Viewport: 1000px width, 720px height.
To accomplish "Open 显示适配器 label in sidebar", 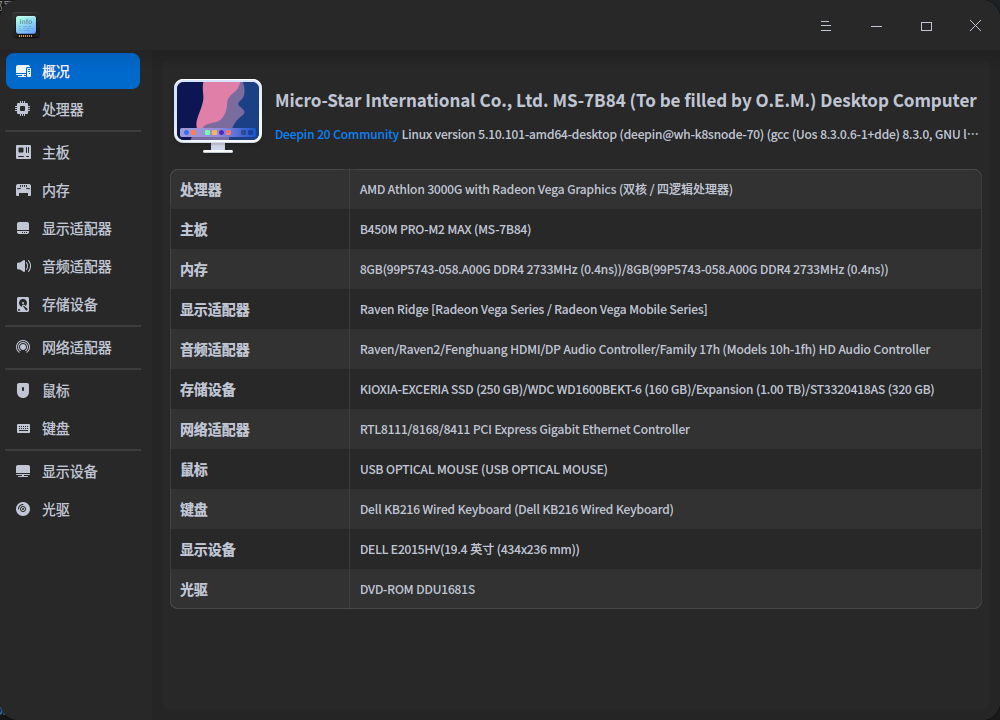I will [77, 229].
